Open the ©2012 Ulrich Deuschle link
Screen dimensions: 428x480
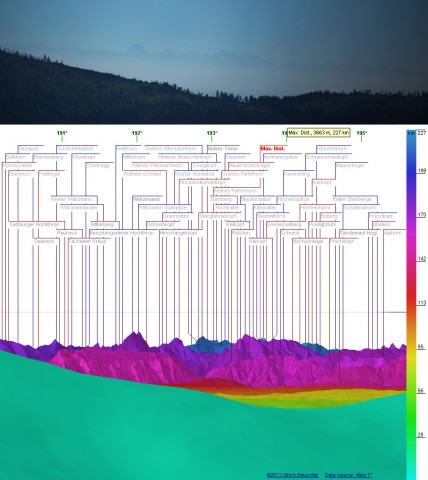pos(292,475)
